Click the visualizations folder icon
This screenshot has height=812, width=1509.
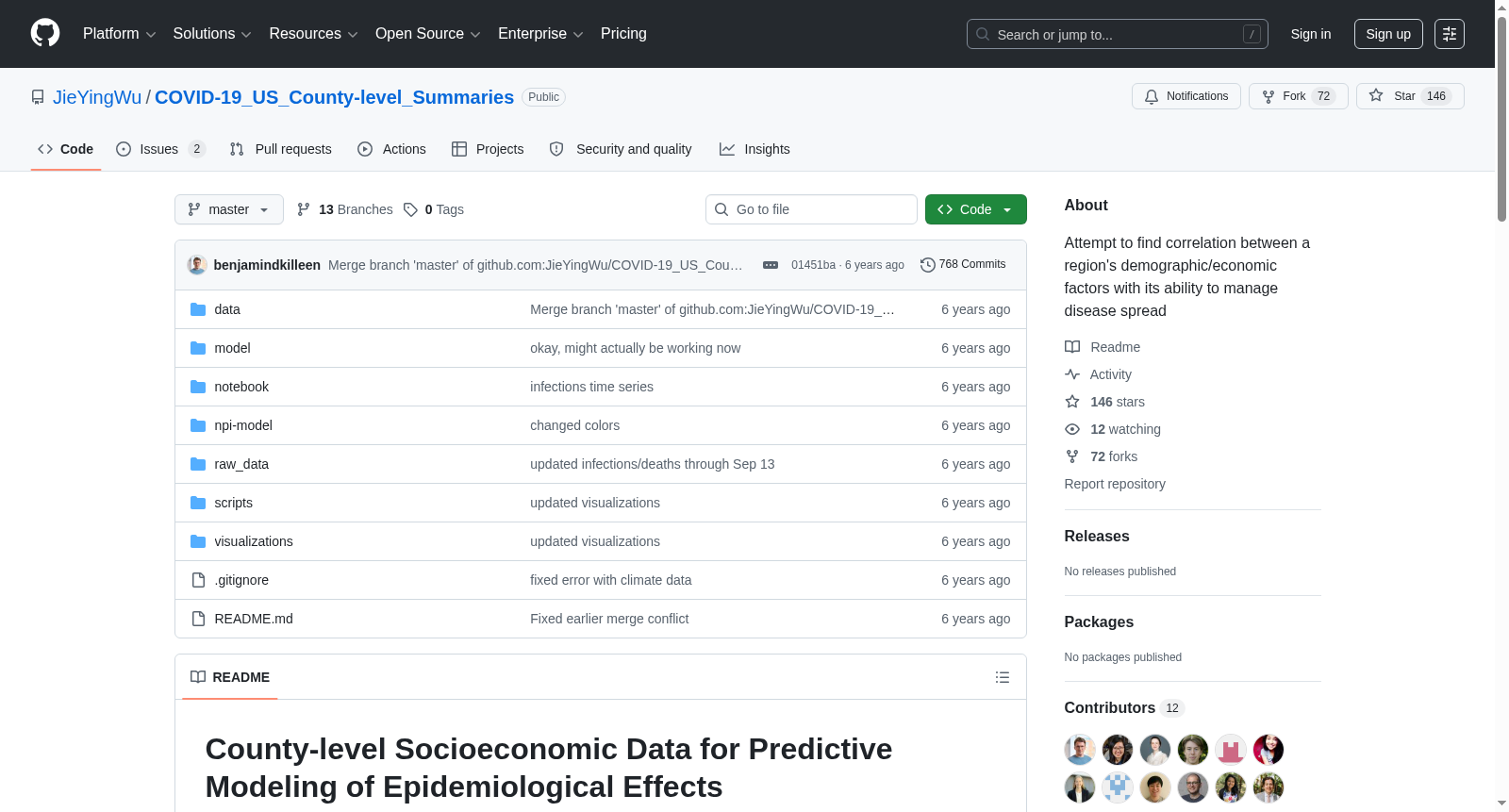coord(198,541)
